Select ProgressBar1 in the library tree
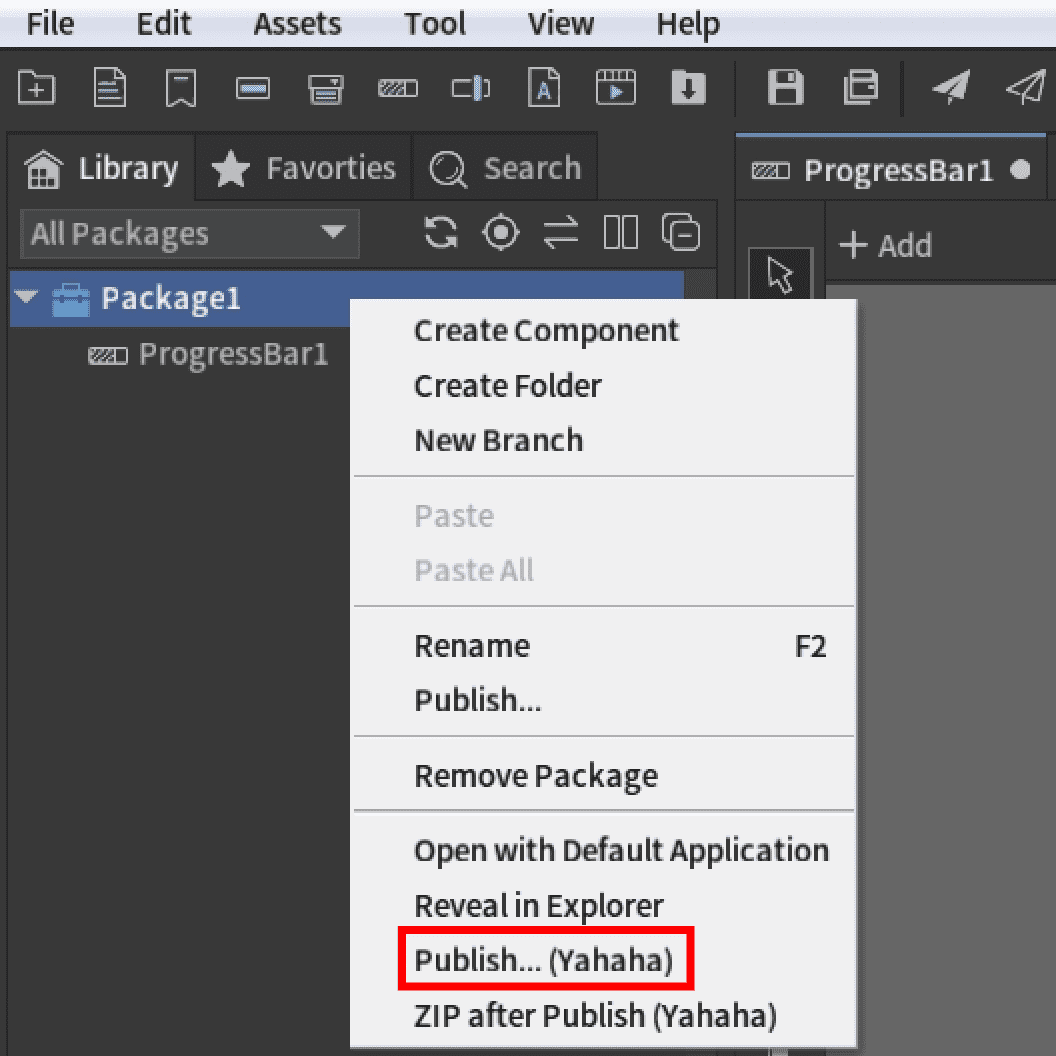 232,354
